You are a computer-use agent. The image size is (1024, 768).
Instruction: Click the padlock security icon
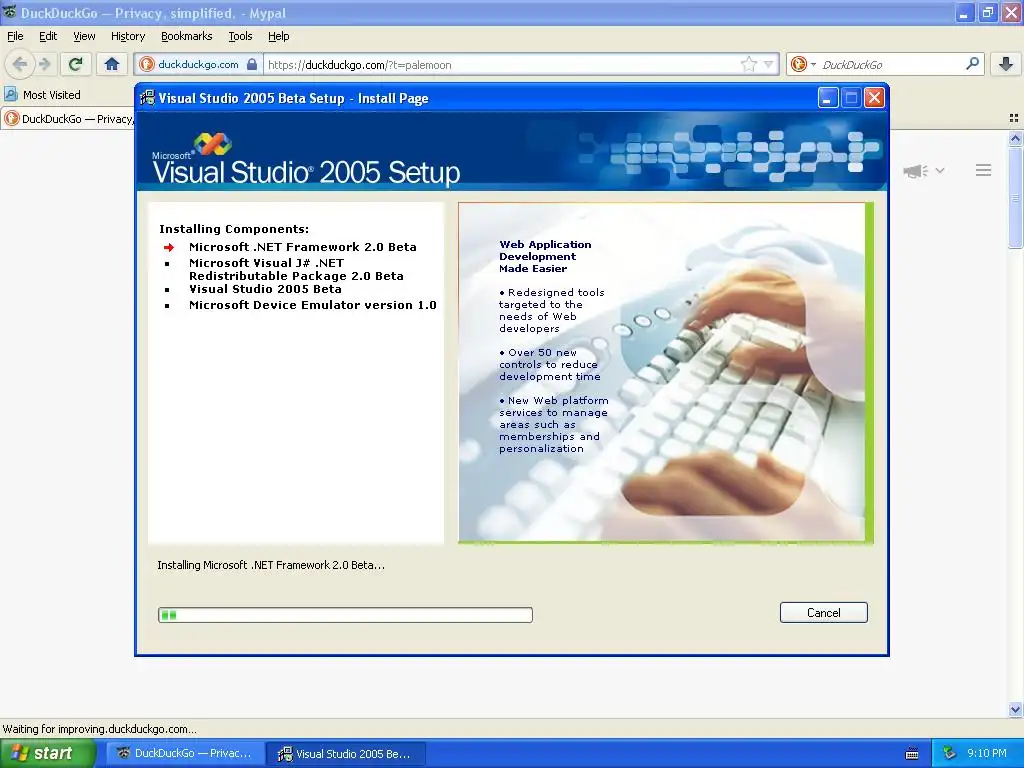(252, 64)
